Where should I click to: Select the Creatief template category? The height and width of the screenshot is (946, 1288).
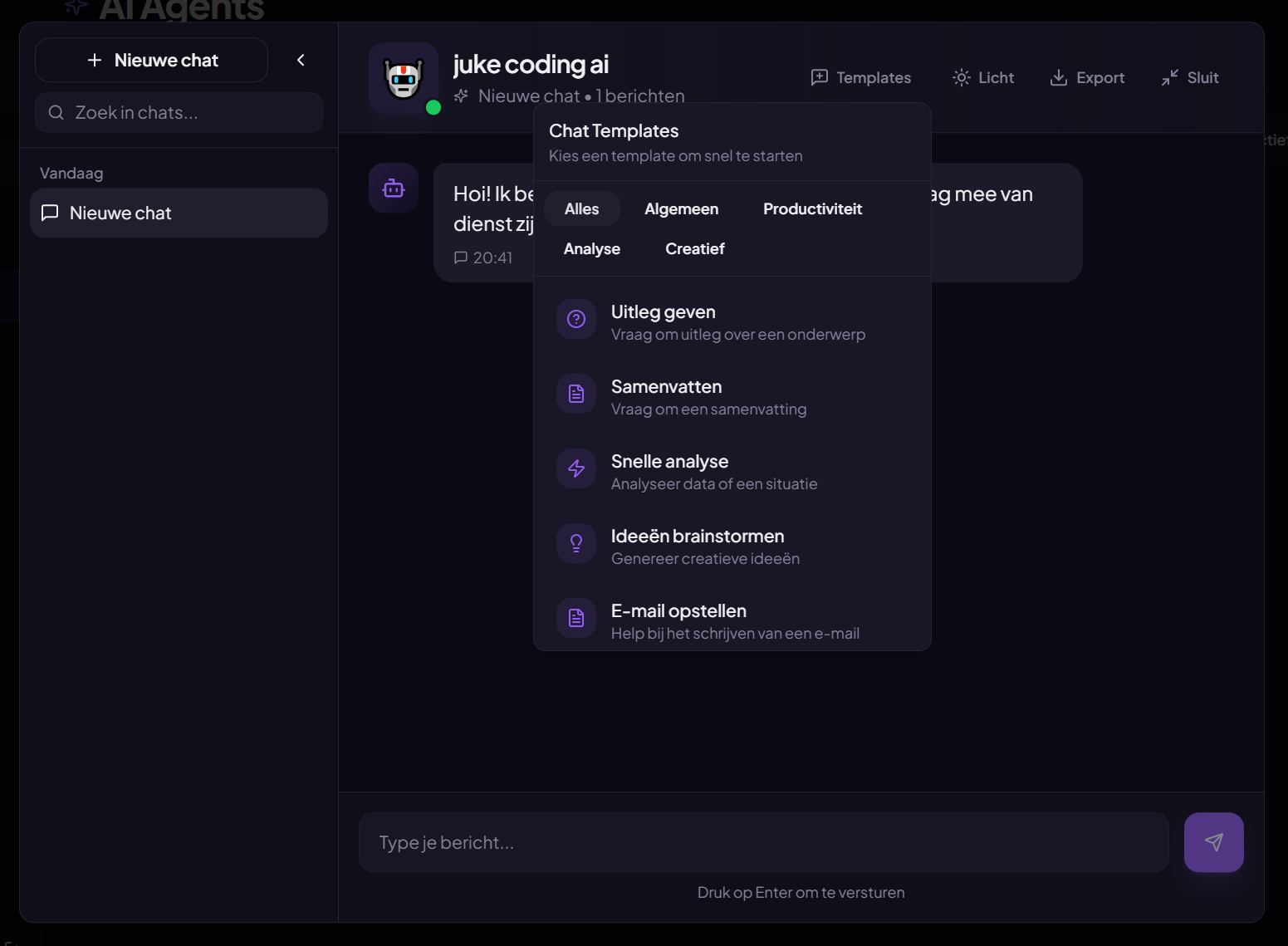(x=694, y=248)
